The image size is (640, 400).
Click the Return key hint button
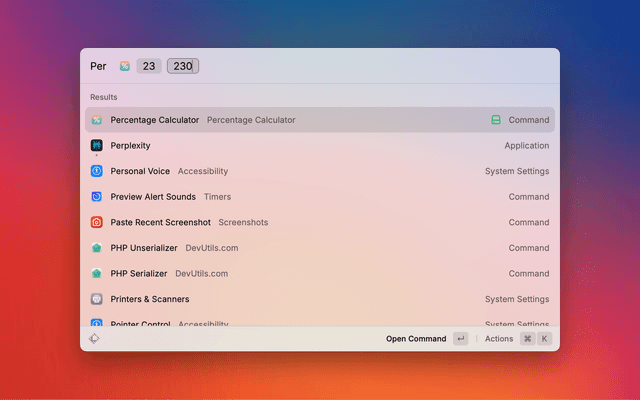pyautogui.click(x=460, y=339)
